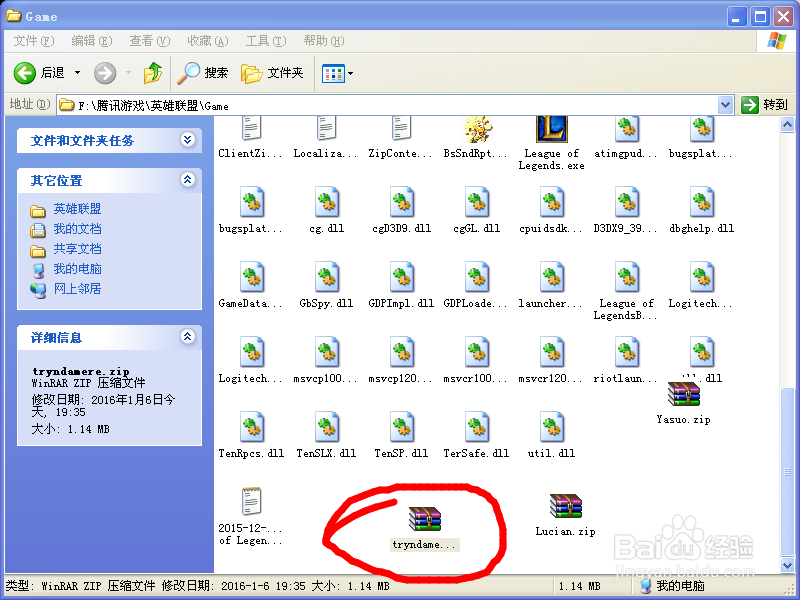Image resolution: width=800 pixels, height=600 pixels.
Task: Open the views dropdown button
Action: click(x=337, y=73)
